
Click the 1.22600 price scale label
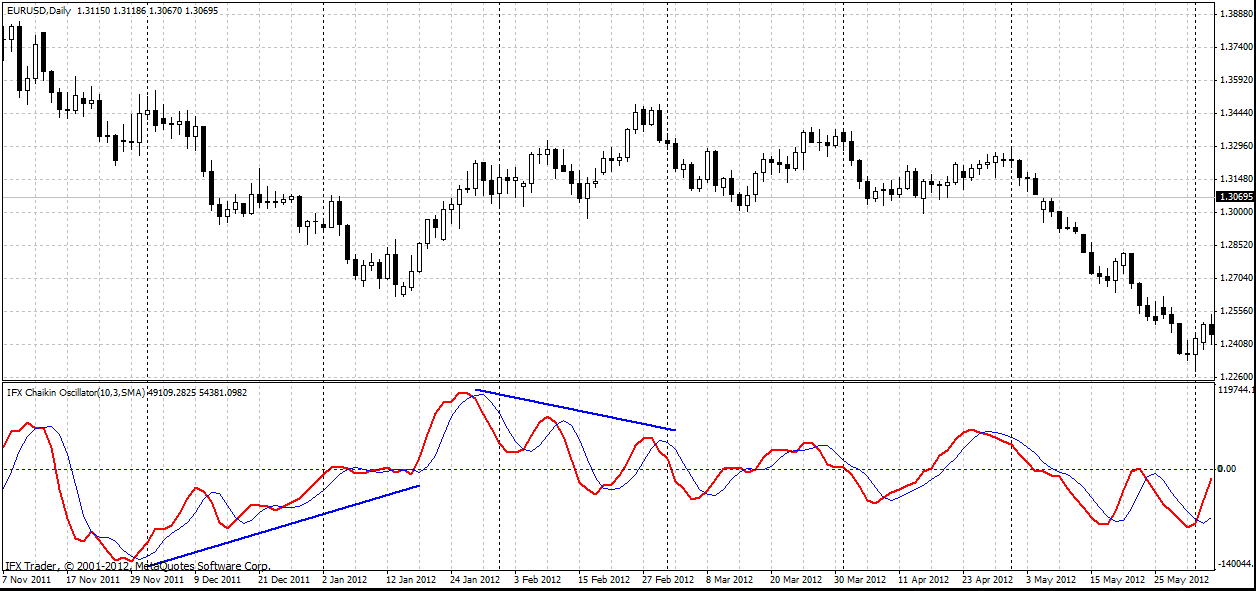[1235, 376]
